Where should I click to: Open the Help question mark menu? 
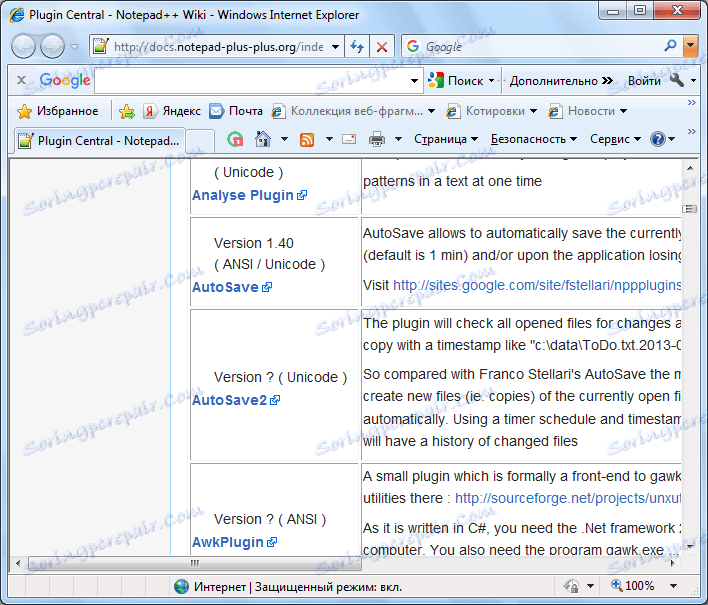[x=662, y=139]
